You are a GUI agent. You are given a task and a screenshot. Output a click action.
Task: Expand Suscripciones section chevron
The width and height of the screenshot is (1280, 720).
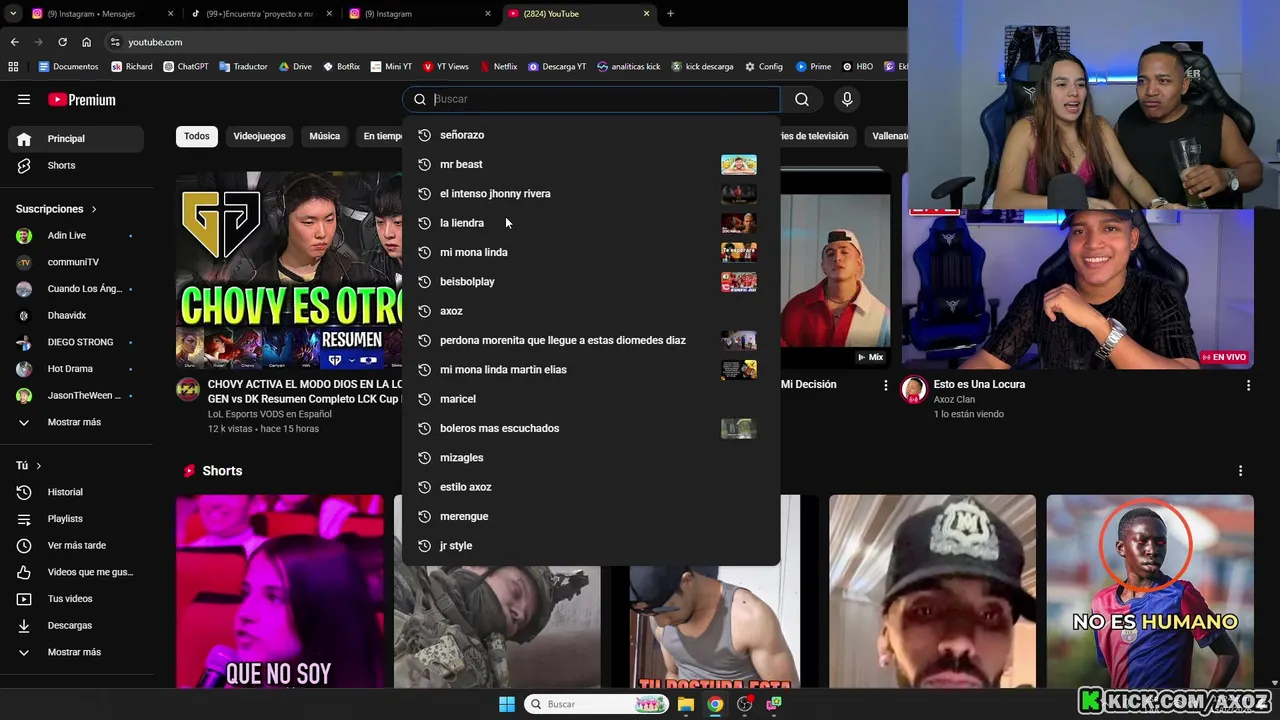point(94,209)
